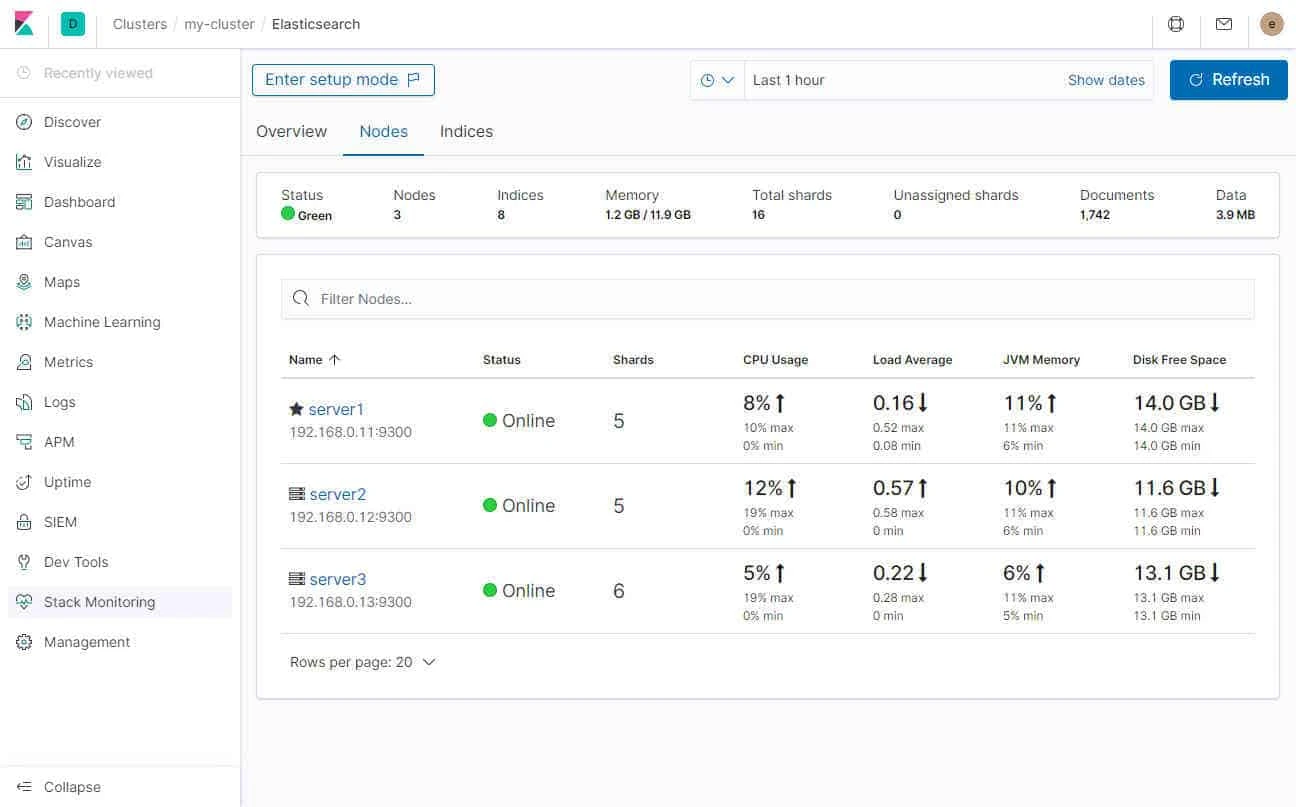The height and width of the screenshot is (807, 1296).
Task: Open the newsfeed icon in top bar
Action: (1223, 24)
